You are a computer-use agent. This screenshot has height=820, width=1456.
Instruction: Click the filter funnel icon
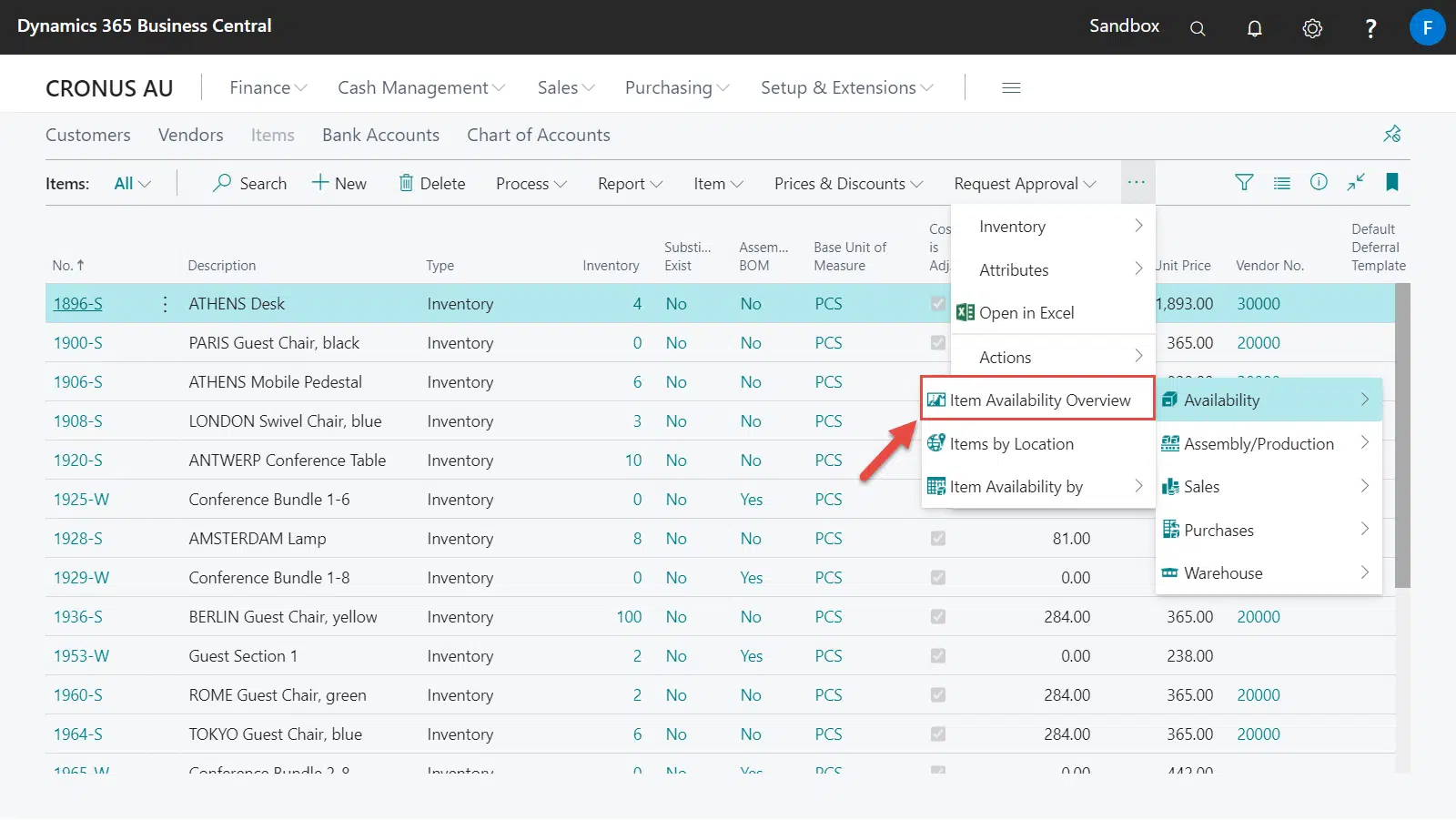coord(1243,183)
